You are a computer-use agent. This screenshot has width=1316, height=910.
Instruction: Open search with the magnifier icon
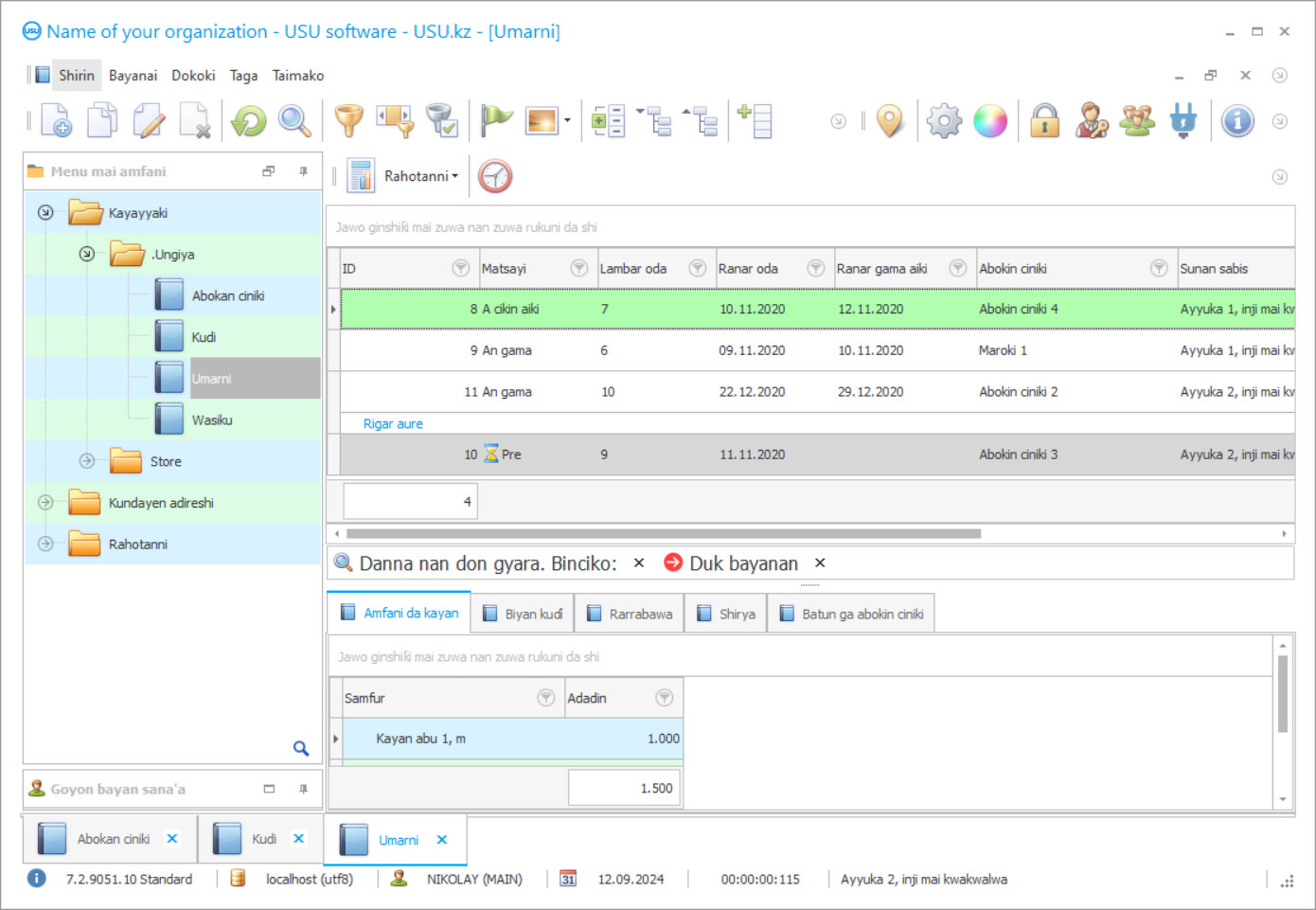tap(294, 120)
